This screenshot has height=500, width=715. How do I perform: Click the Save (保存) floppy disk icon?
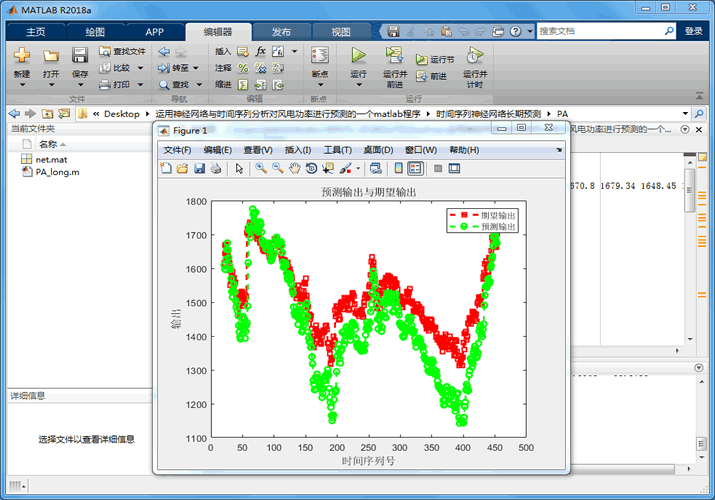coord(80,55)
